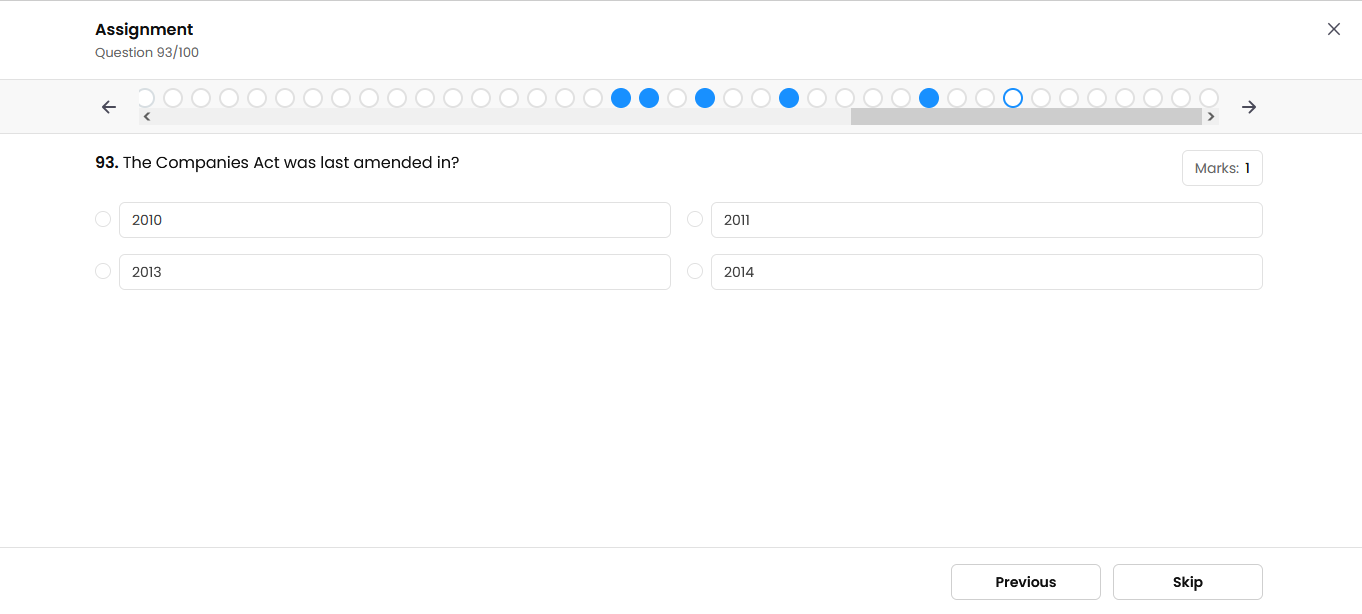This screenshot has height=614, width=1362.
Task: Choose the 2013 radio button
Action: (x=103, y=271)
